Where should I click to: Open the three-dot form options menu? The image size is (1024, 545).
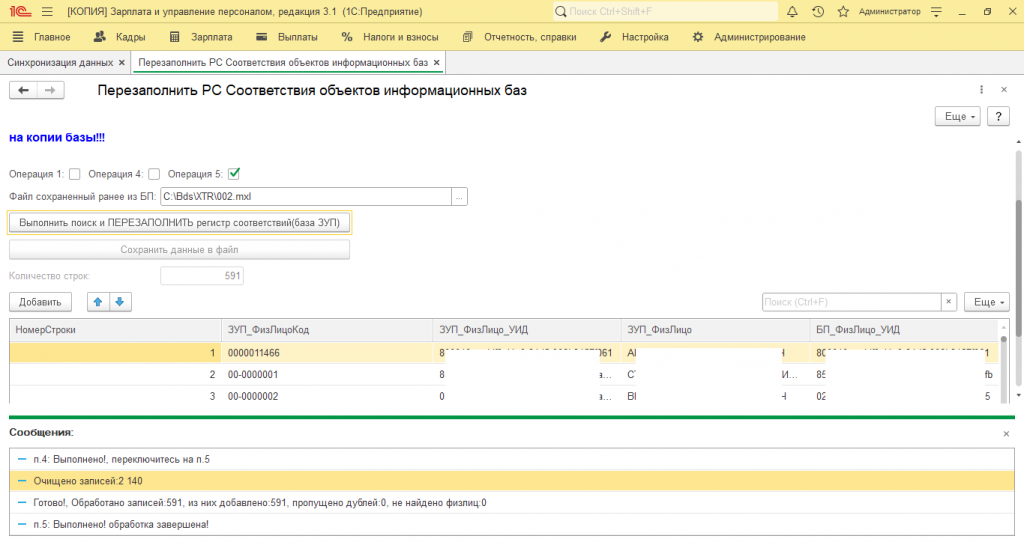point(981,89)
